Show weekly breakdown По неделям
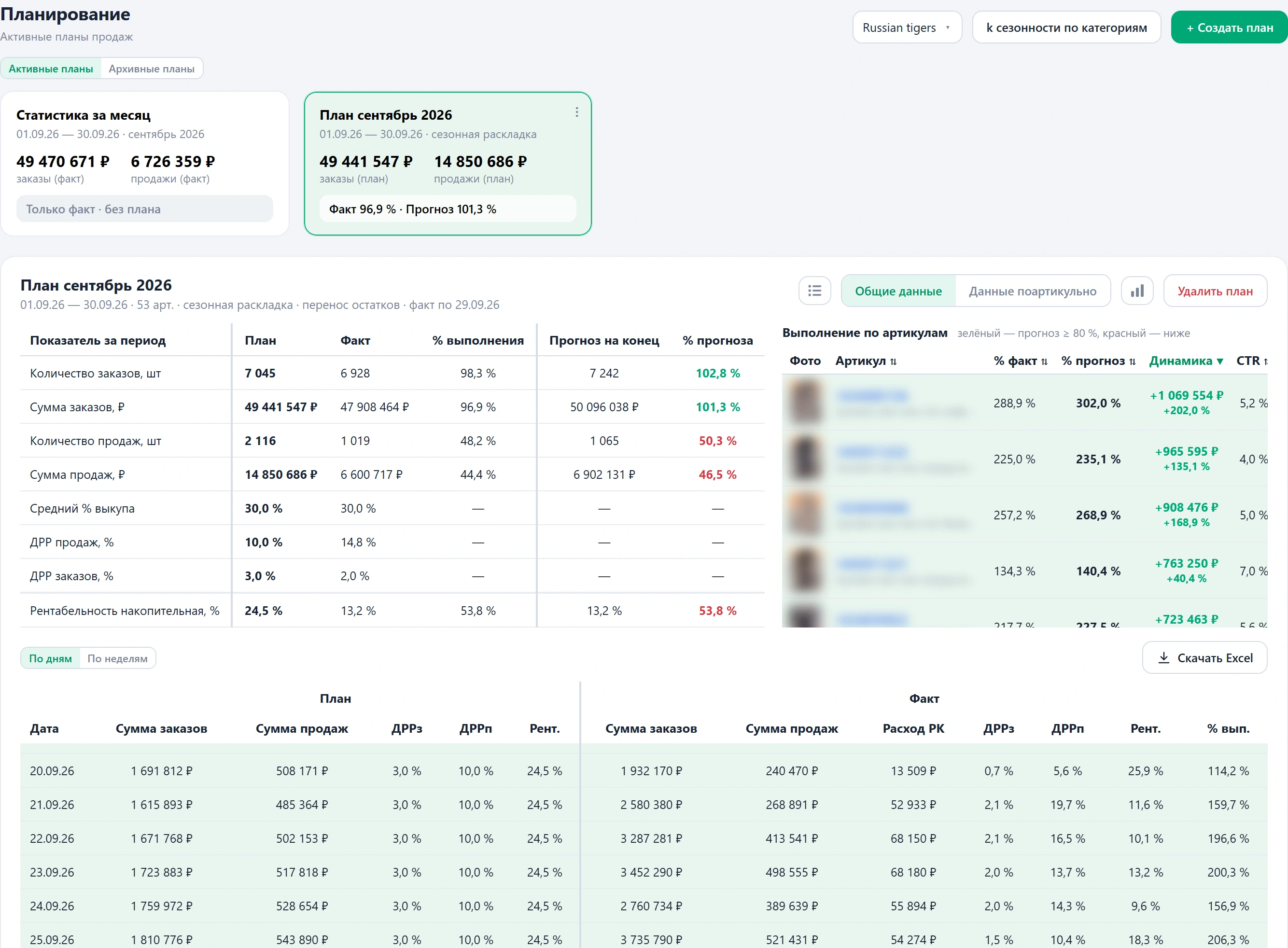 (x=117, y=658)
